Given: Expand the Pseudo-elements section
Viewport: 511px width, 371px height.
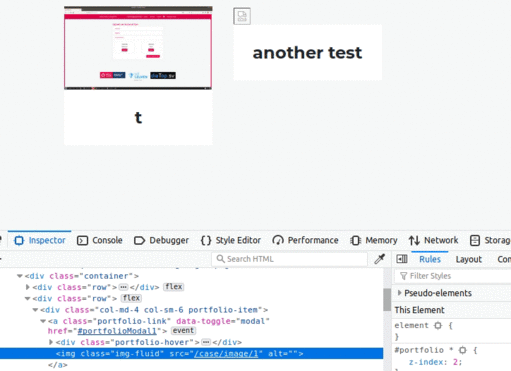Looking at the screenshot, I should (x=399, y=293).
